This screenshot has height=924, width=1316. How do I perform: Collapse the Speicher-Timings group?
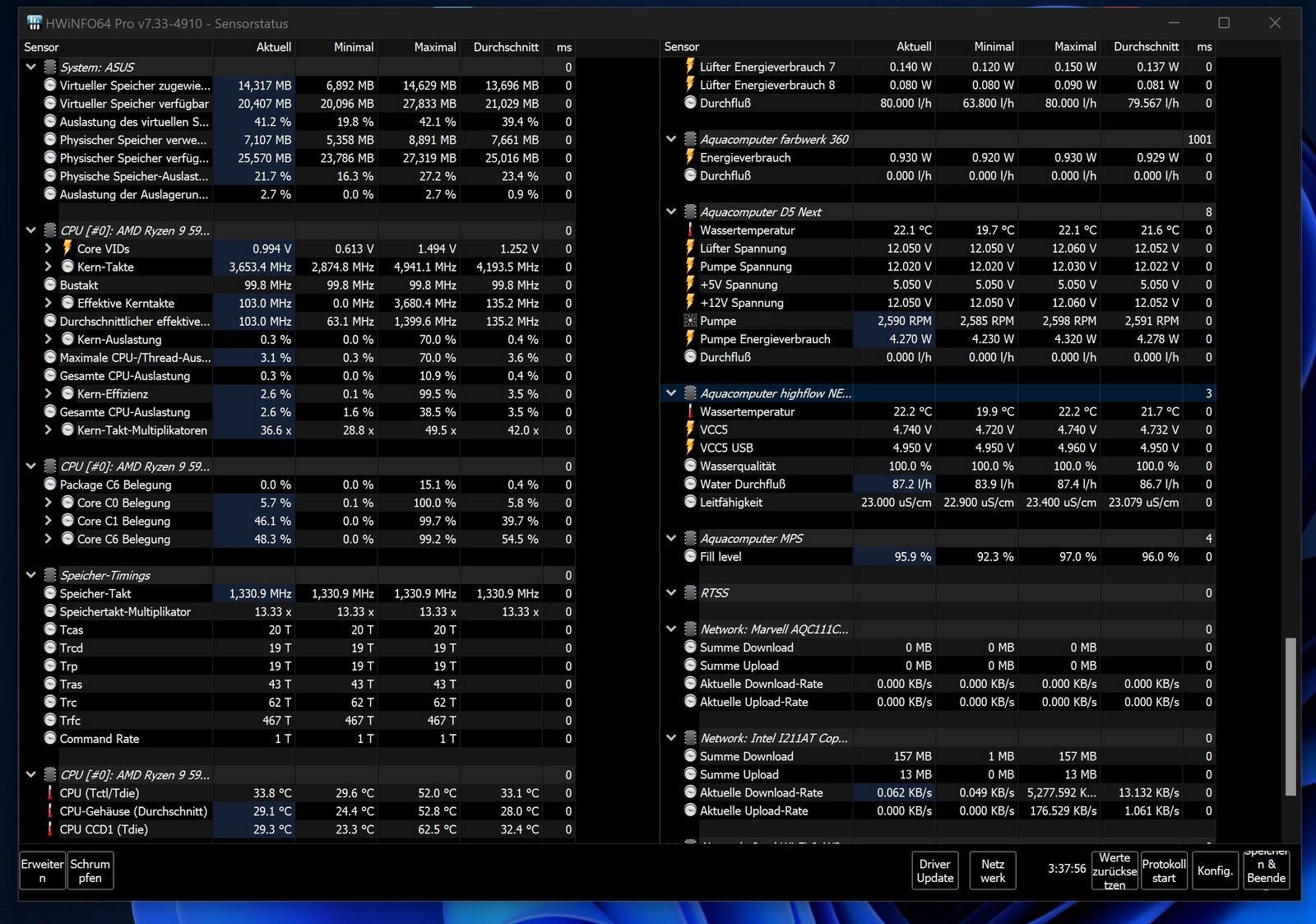coord(31,575)
